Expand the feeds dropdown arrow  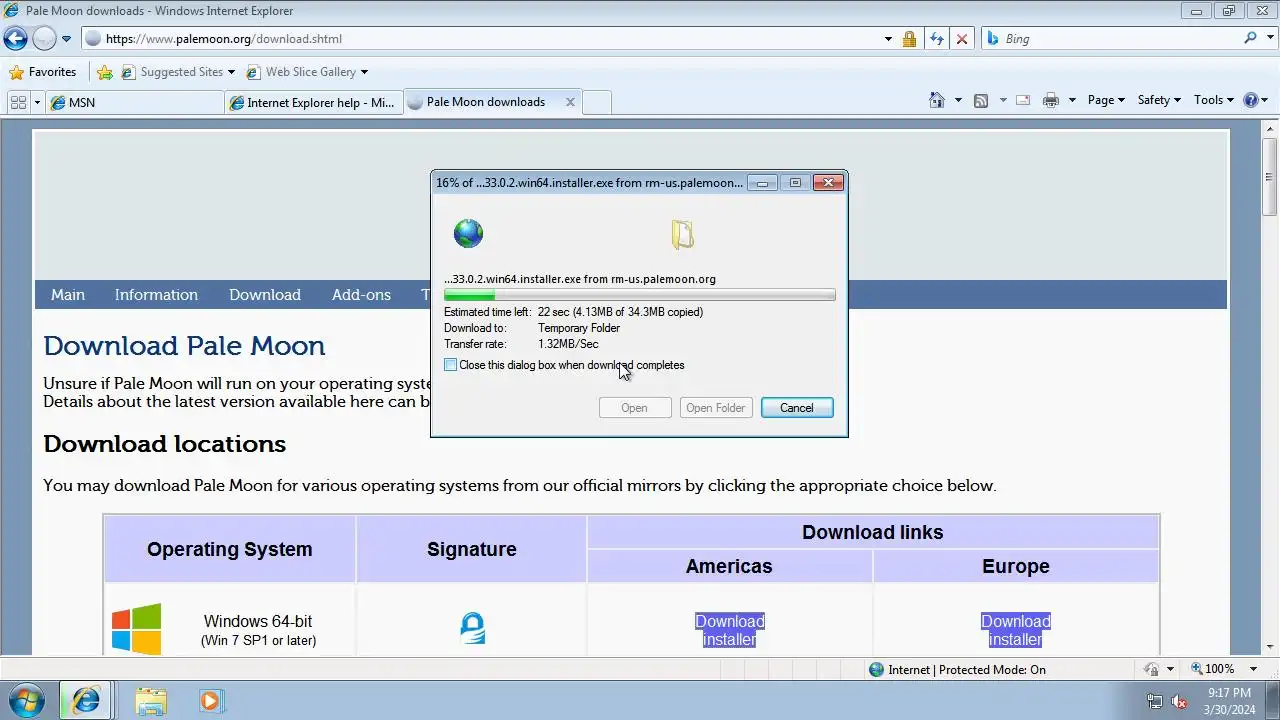[x=1003, y=100]
